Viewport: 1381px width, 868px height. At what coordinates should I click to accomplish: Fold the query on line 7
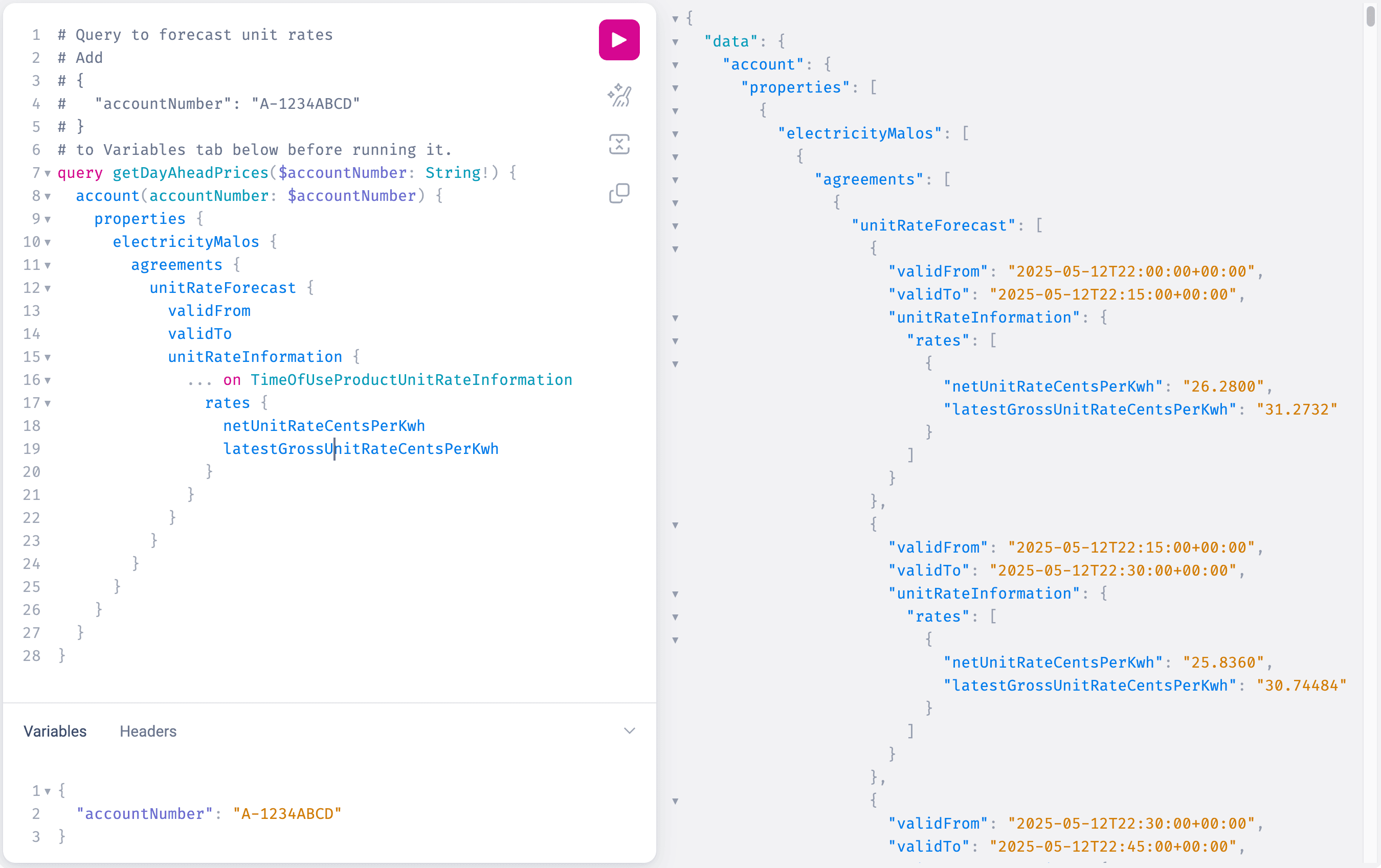tap(48, 173)
